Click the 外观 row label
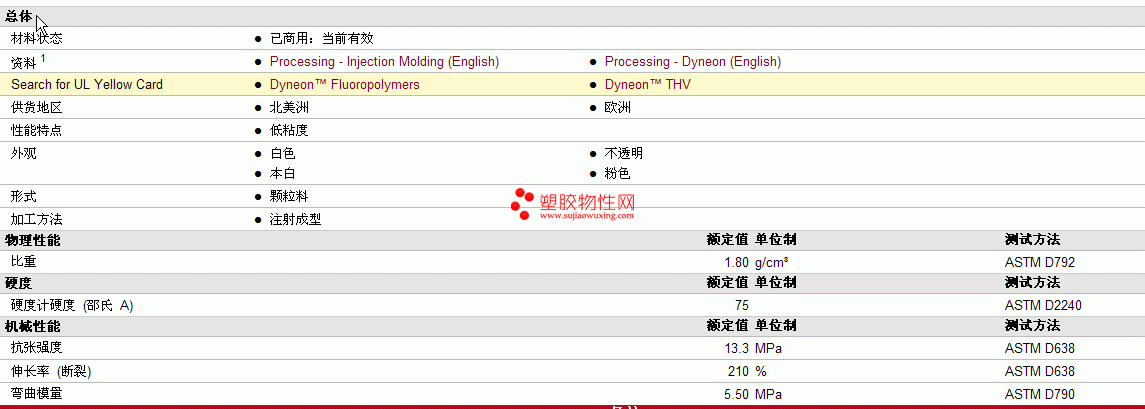 tap(23, 154)
